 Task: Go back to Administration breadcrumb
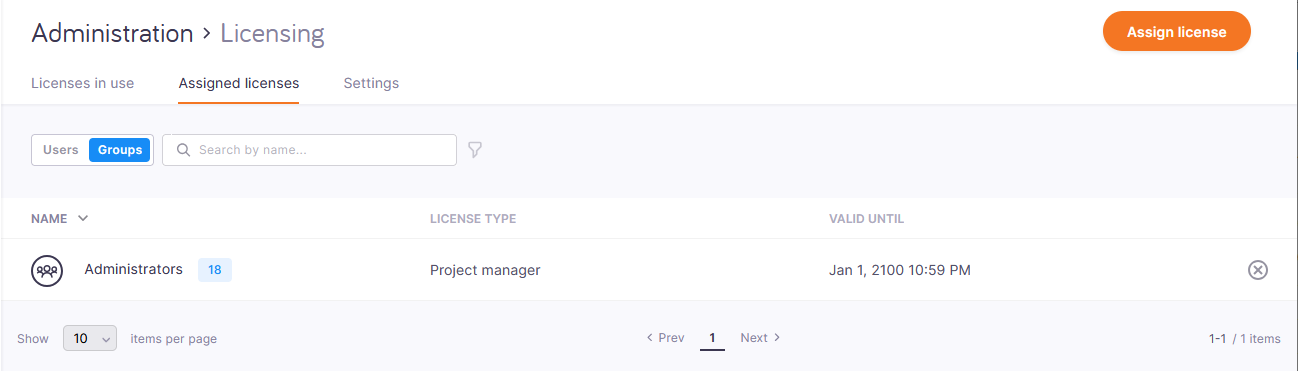[x=112, y=33]
